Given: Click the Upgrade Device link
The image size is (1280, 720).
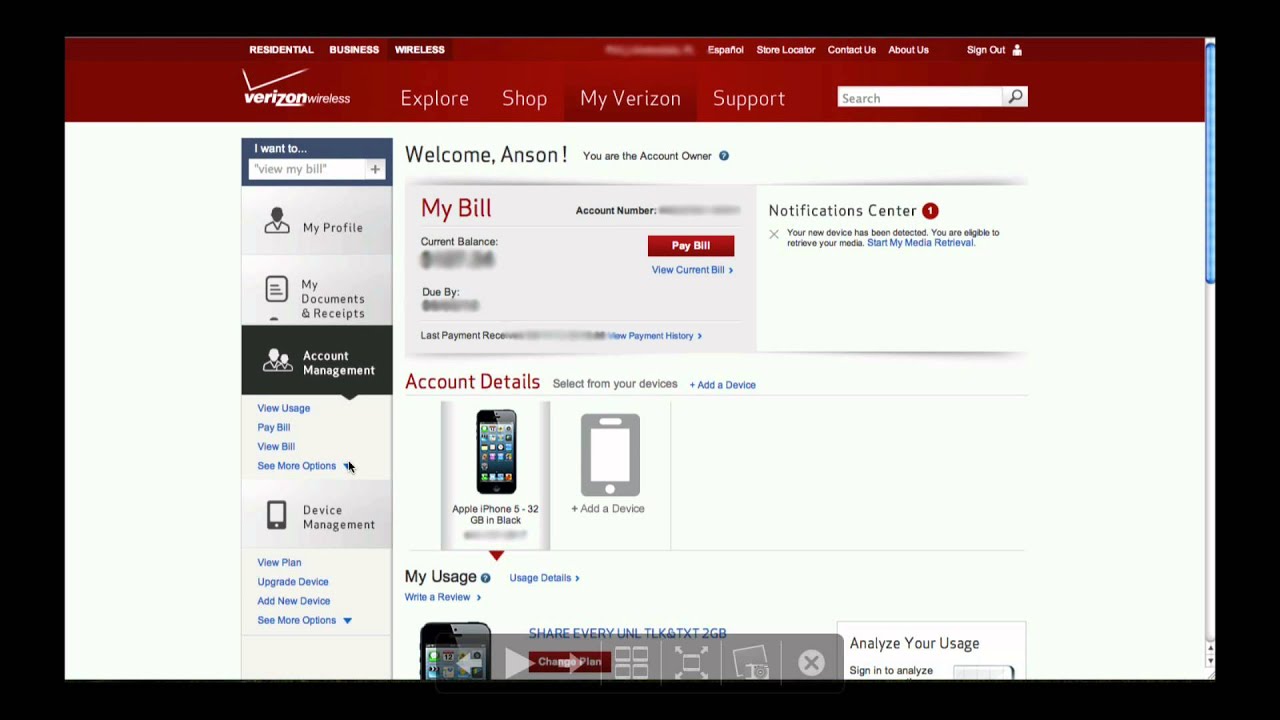Looking at the screenshot, I should [x=292, y=582].
